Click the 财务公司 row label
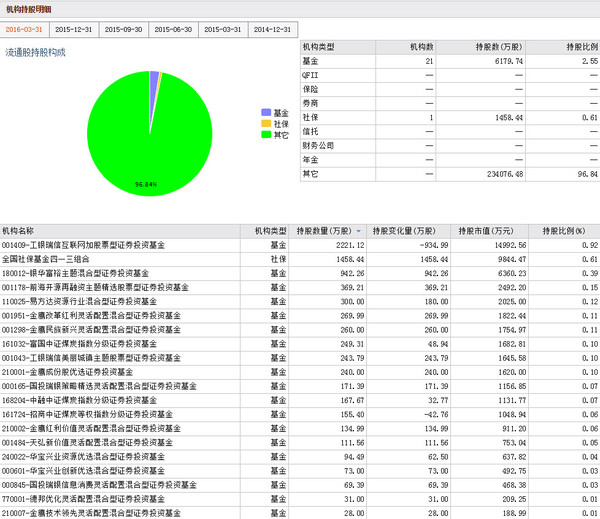The width and height of the screenshot is (600, 519). click(x=318, y=145)
